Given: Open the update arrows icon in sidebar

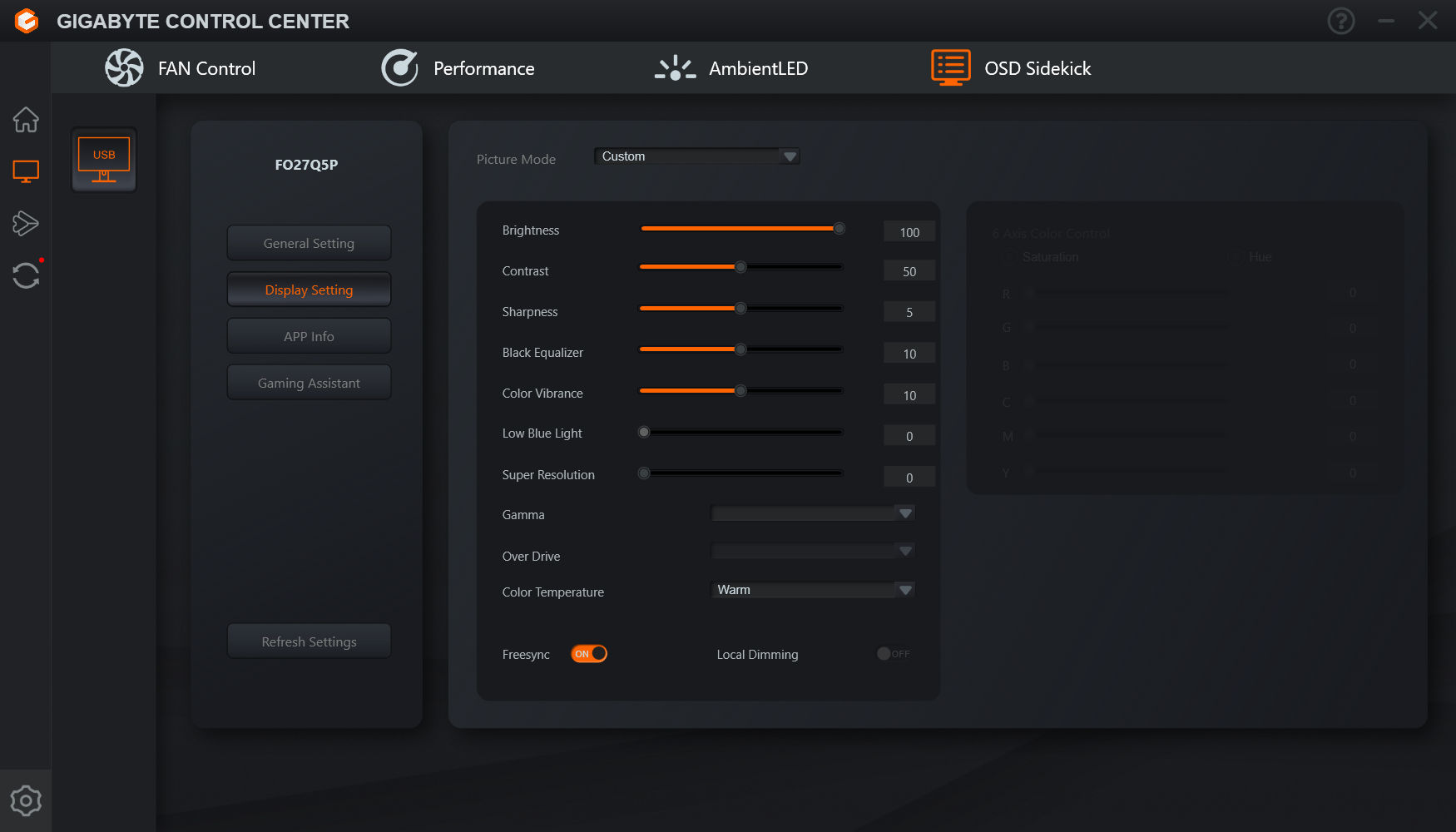Looking at the screenshot, I should coord(26,275).
